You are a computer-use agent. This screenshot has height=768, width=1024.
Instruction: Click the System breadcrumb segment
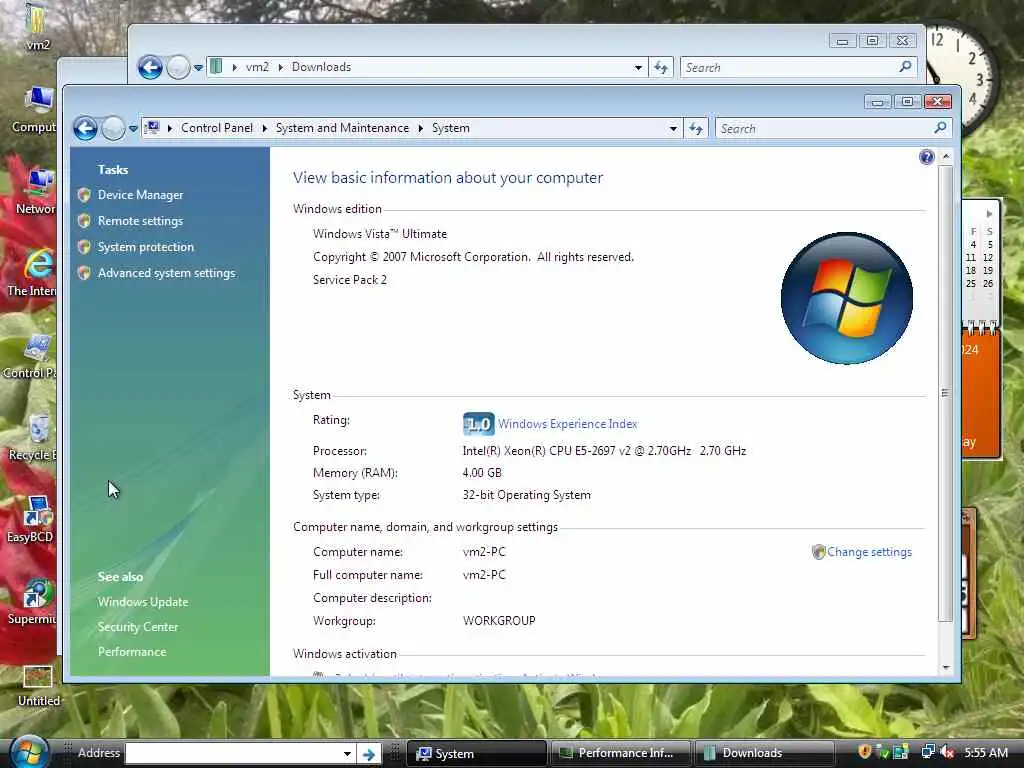tap(451, 128)
